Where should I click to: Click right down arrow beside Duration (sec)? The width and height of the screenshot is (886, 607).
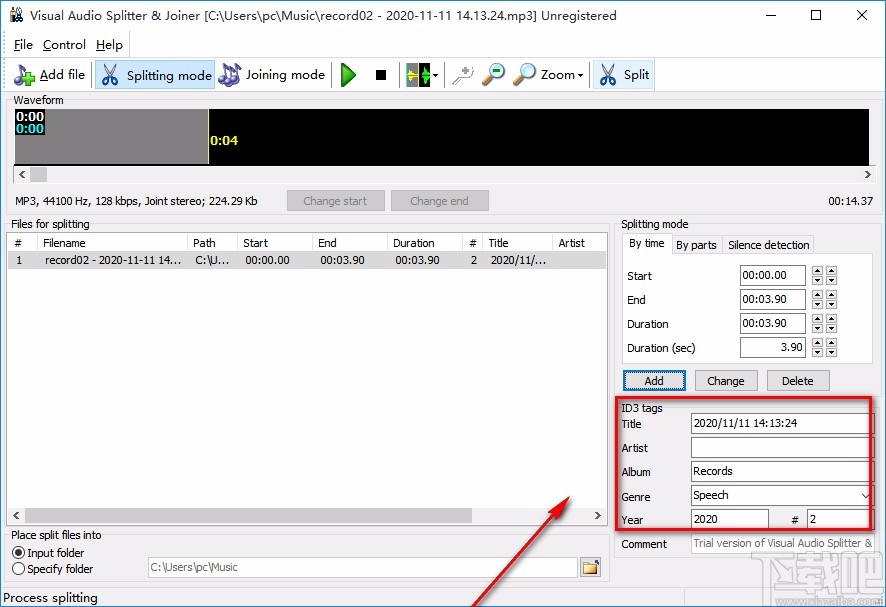[x=831, y=353]
